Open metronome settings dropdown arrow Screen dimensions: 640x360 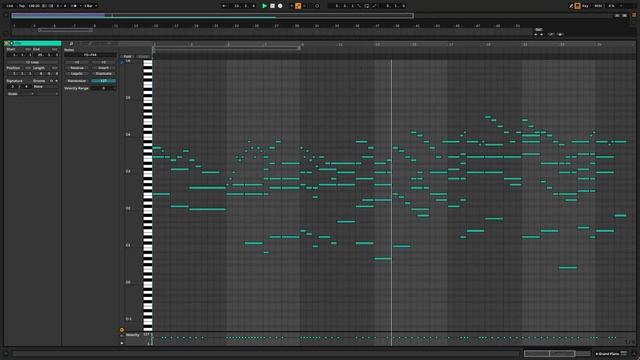(80, 6)
